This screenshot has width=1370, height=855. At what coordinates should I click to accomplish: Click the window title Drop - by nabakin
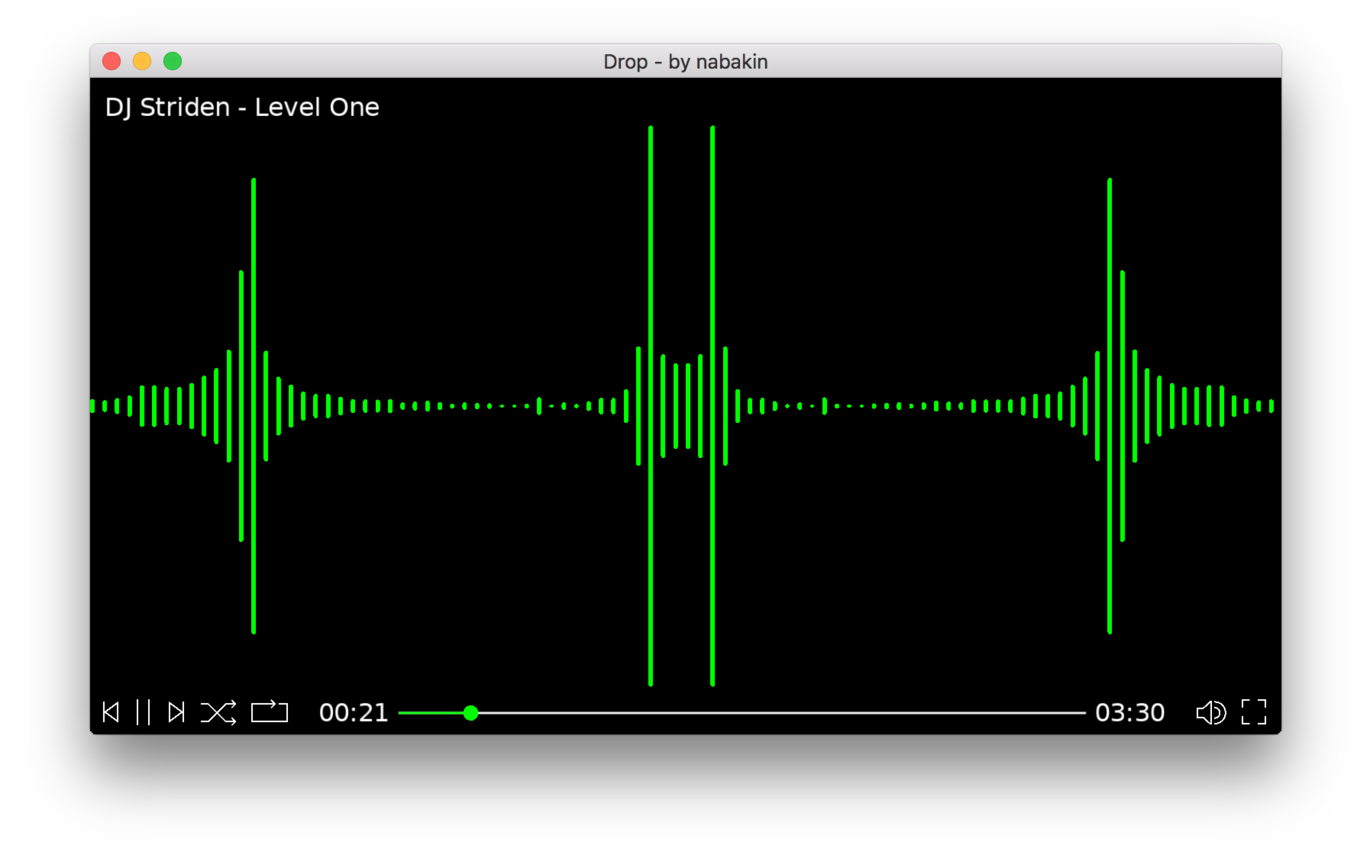(685, 62)
